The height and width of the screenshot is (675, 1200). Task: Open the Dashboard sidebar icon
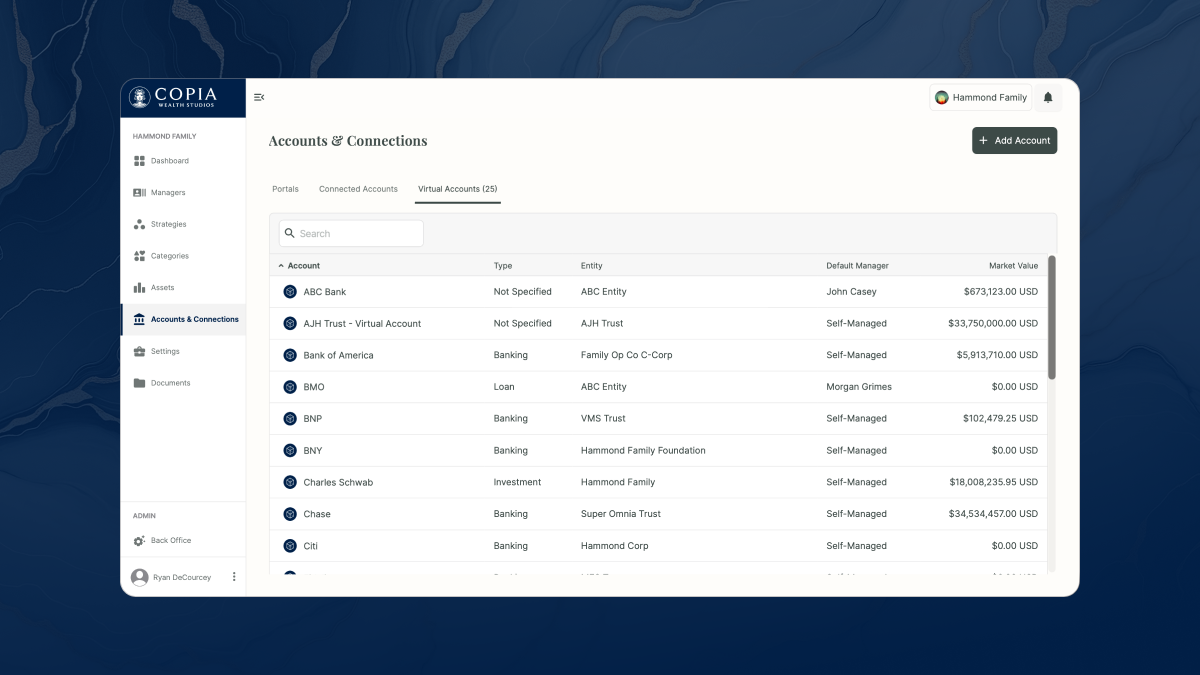[140, 161]
